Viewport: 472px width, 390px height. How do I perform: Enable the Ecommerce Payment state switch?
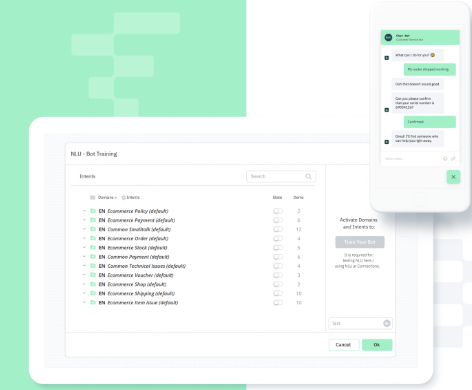[278, 220]
